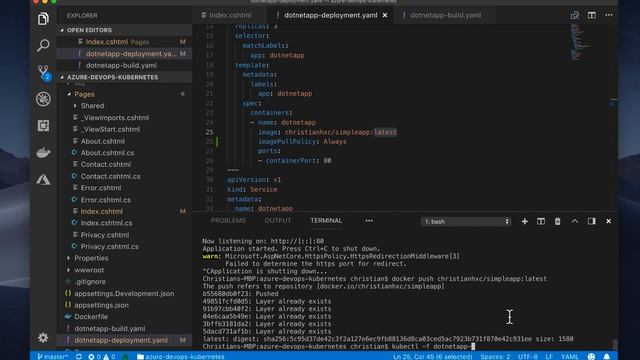
Task: Select dotnetapp-build.yaml in Open Editors
Action: pyautogui.click(x=124, y=65)
